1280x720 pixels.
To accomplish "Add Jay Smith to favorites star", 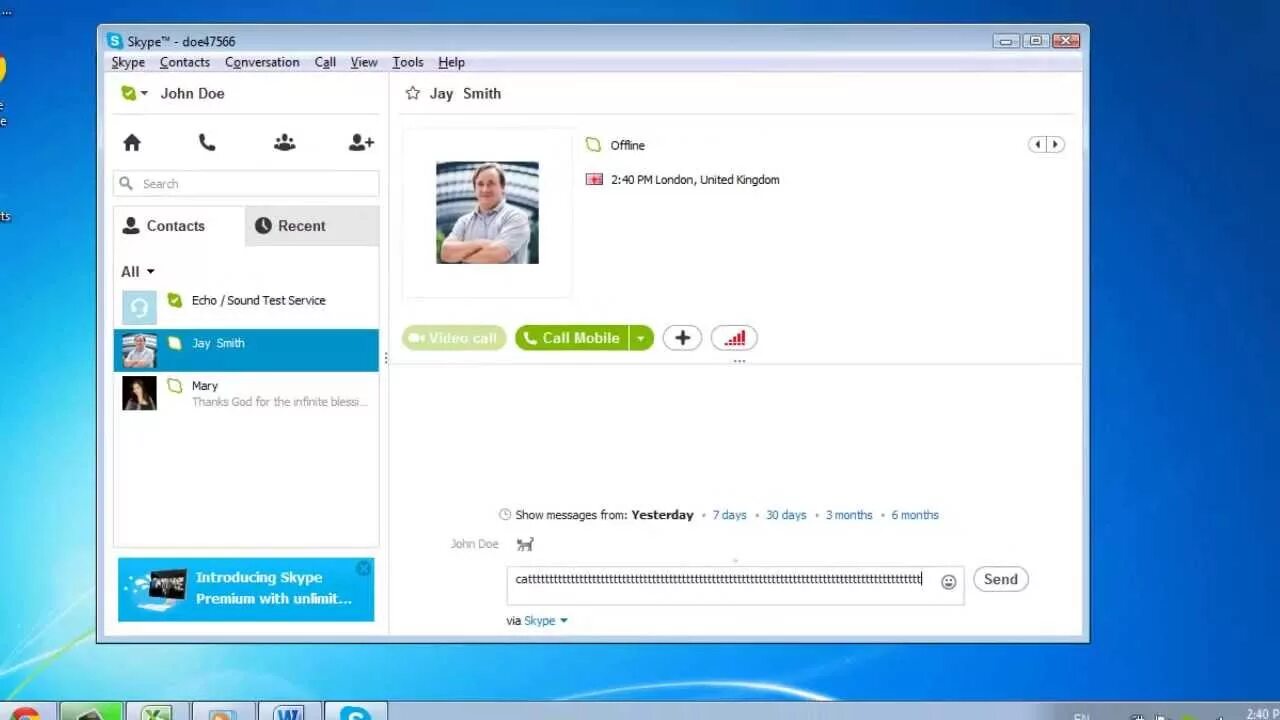I will (x=412, y=93).
